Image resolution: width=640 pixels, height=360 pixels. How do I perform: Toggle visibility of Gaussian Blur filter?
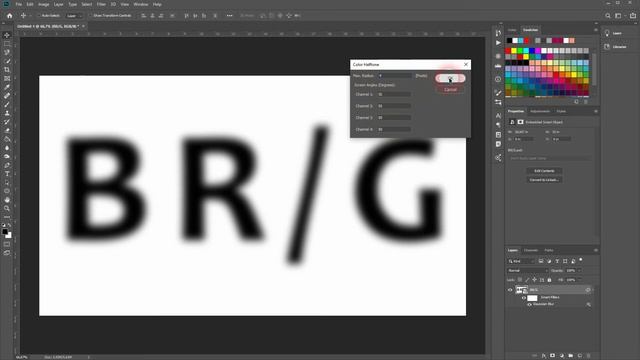[529, 304]
